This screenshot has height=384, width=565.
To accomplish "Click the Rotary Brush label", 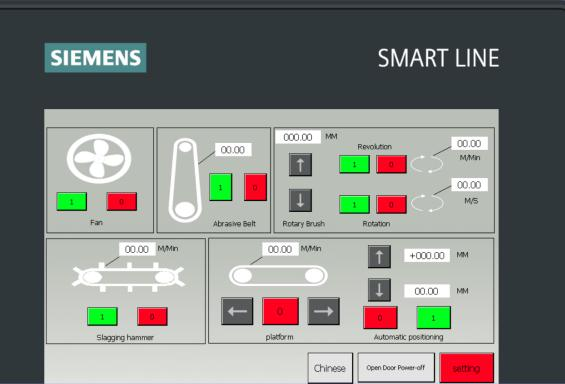I will pos(303,224).
